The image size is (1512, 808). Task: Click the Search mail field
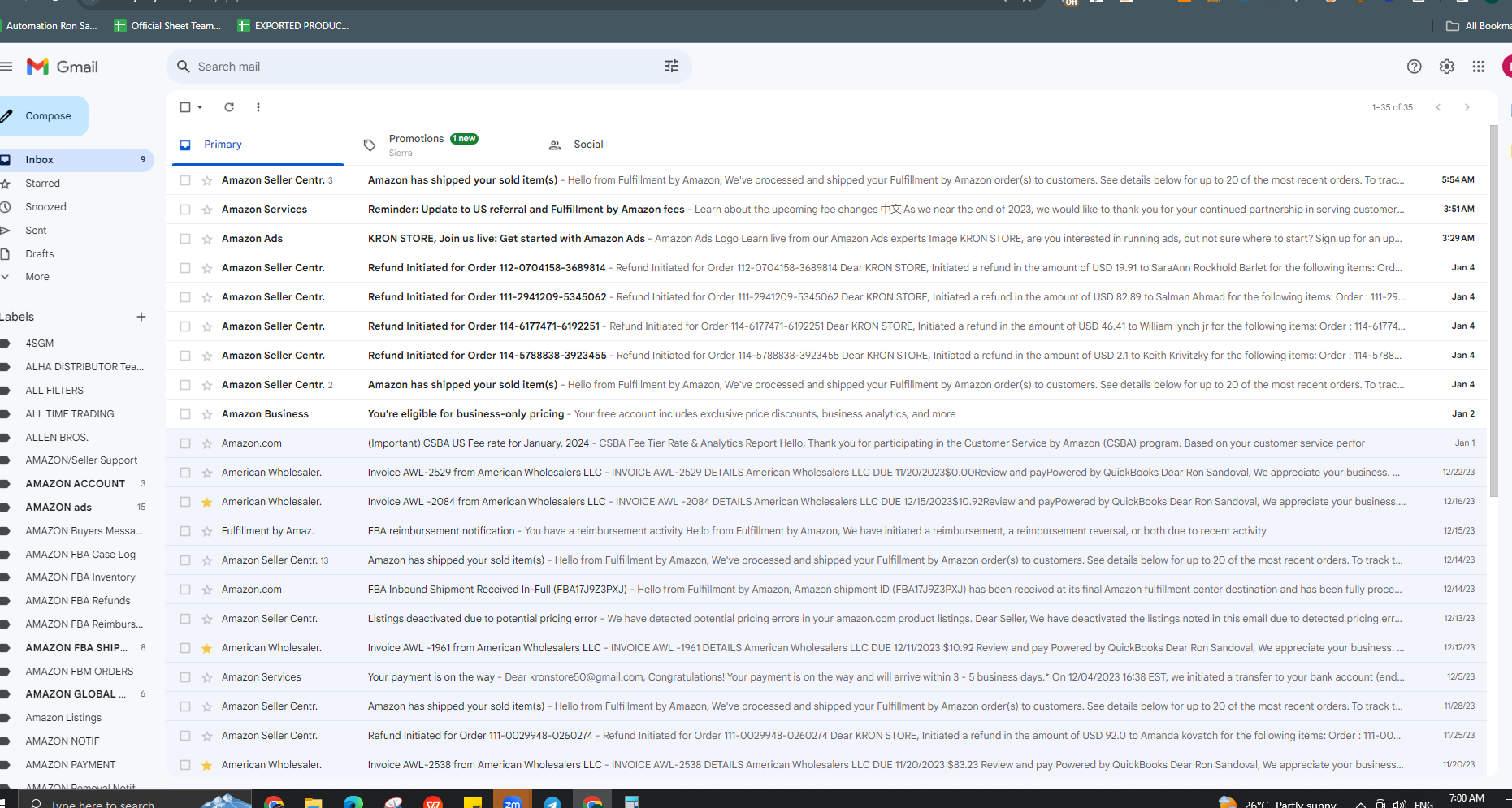click(429, 67)
